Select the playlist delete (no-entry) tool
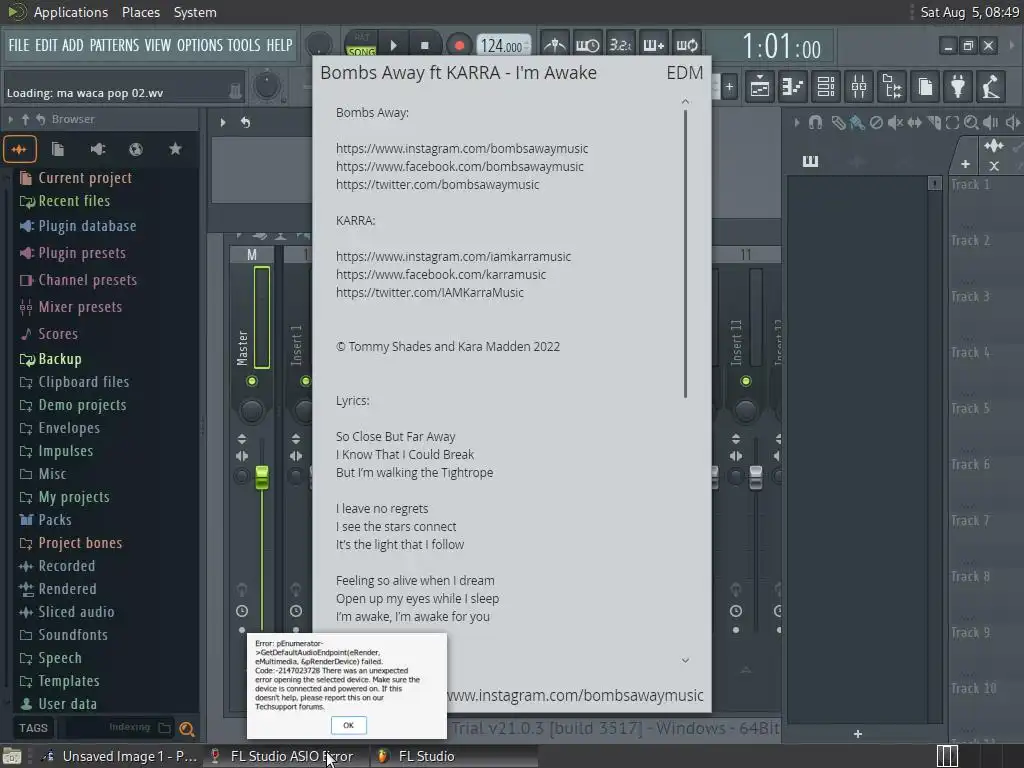The width and height of the screenshot is (1024, 768). (876, 122)
